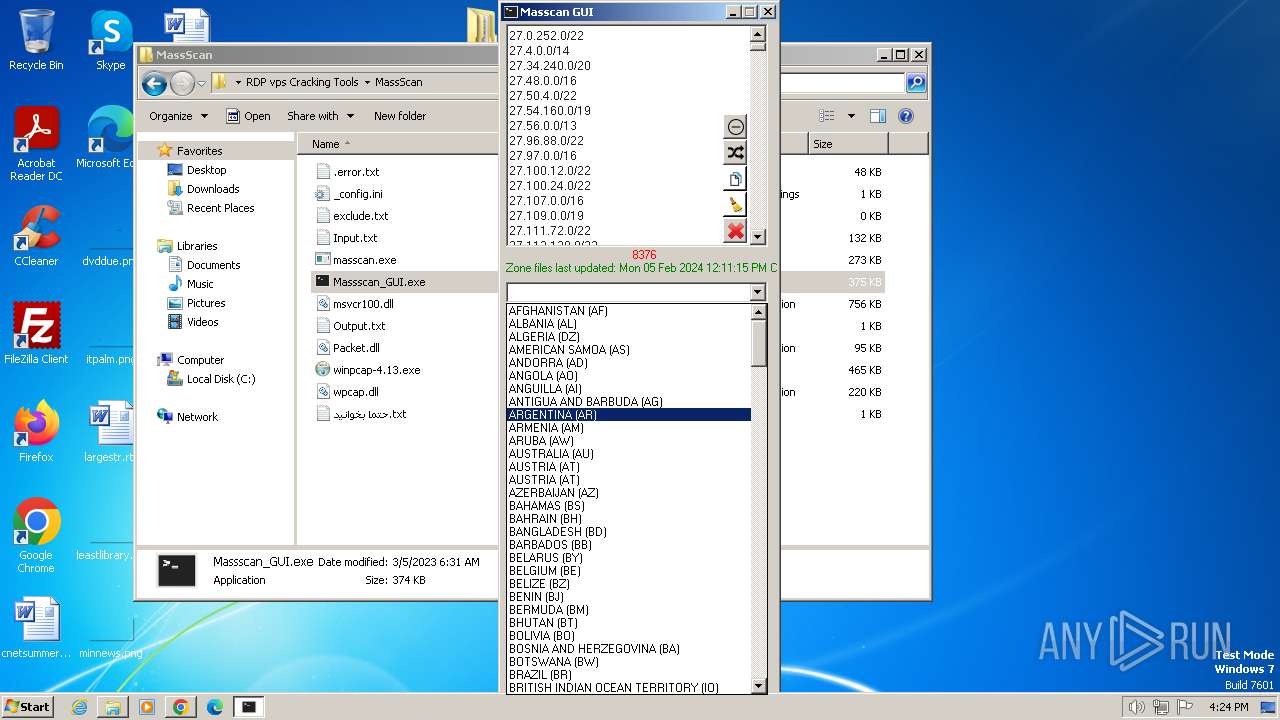Copy the IP range list
Image resolution: width=1280 pixels, height=720 pixels.
[736, 179]
